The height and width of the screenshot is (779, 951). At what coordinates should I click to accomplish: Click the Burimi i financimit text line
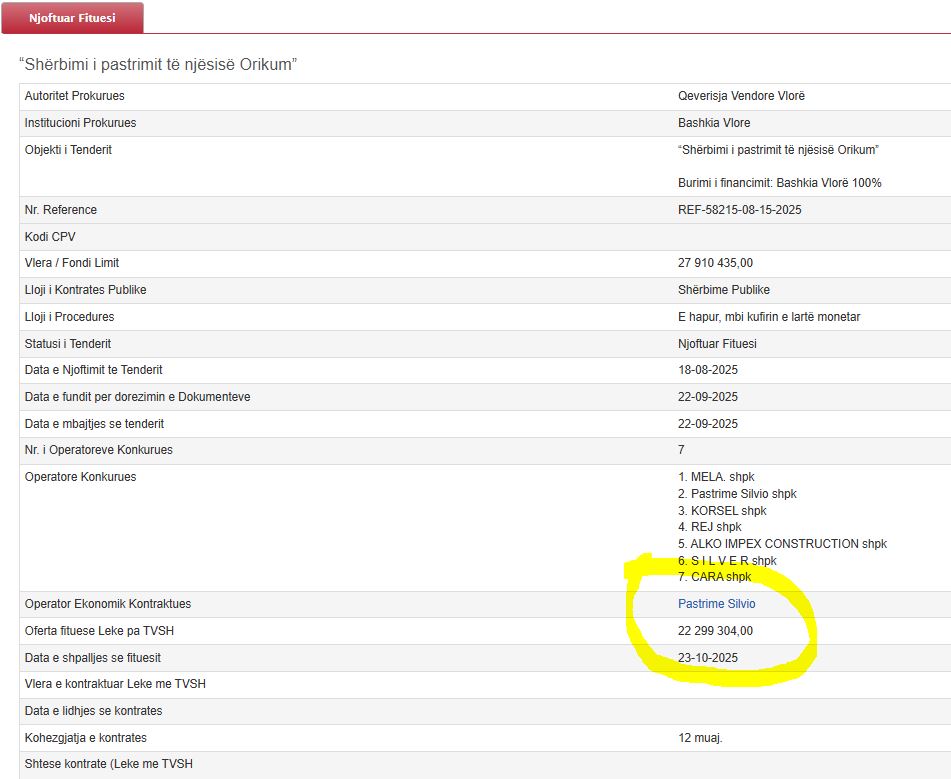coord(779,183)
